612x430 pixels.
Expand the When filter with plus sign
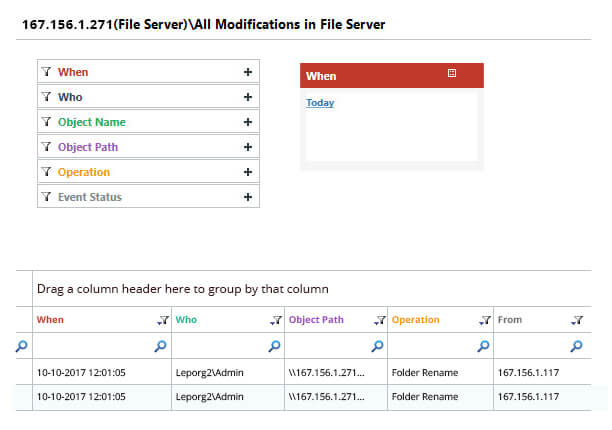248,72
